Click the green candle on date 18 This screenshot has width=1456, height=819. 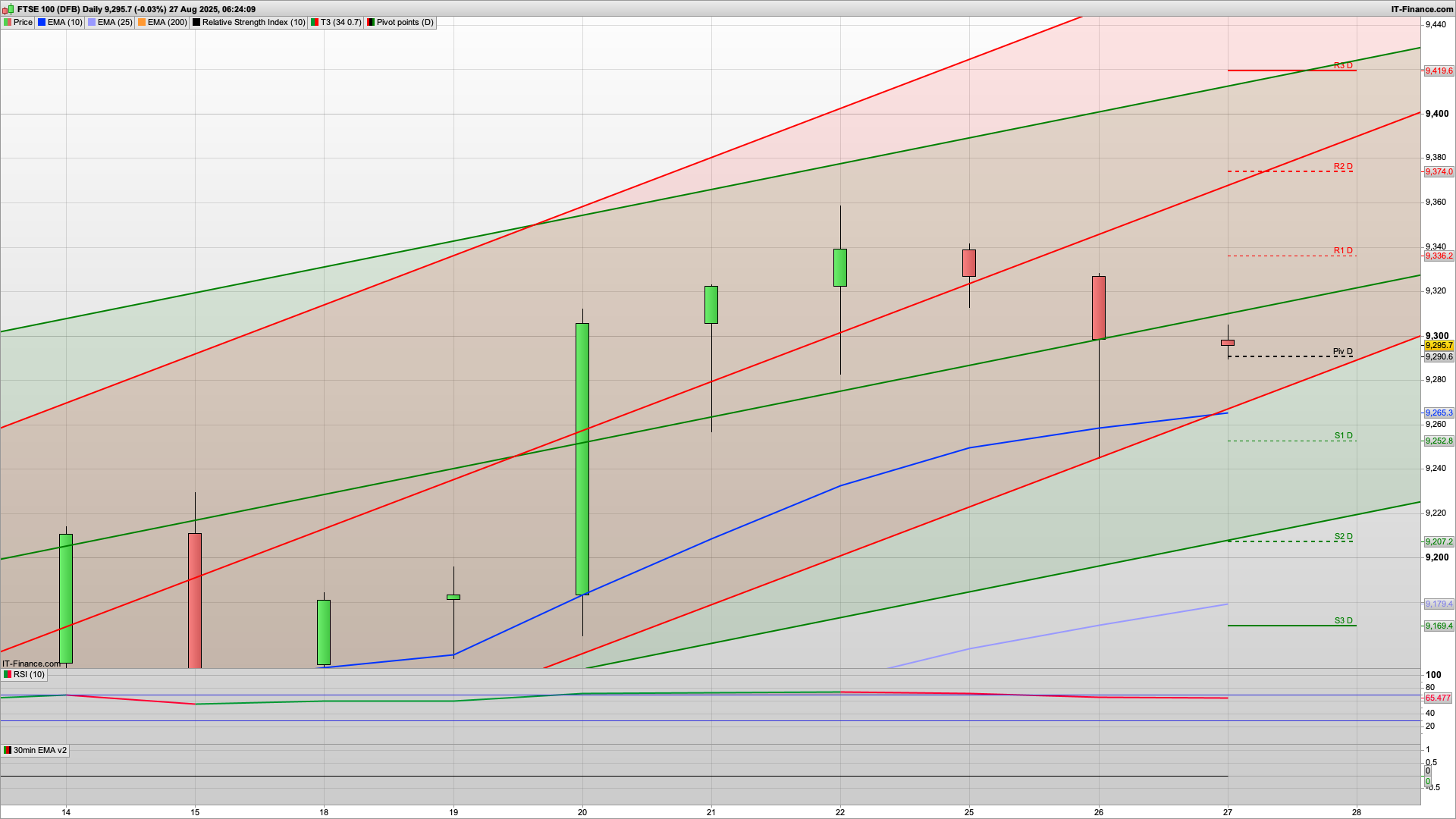(x=324, y=632)
